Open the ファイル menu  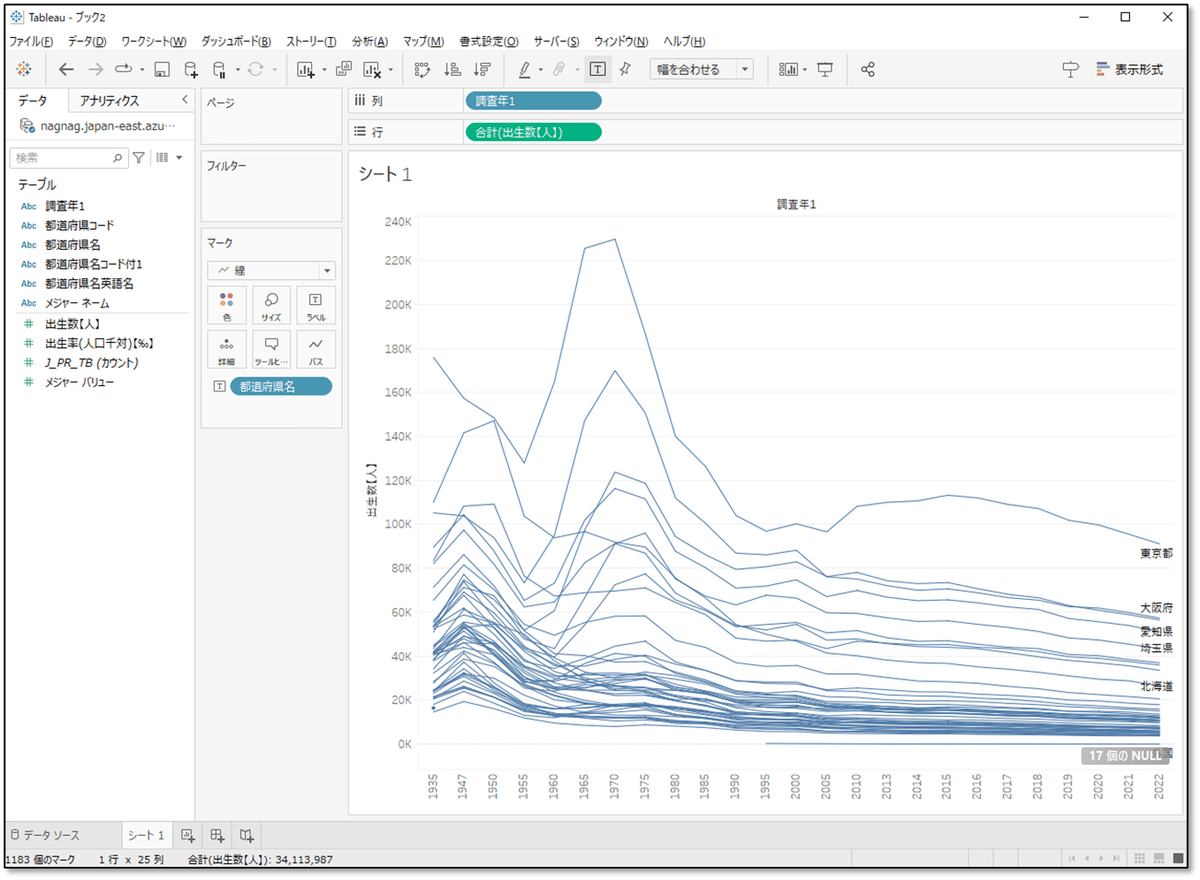pyautogui.click(x=31, y=41)
